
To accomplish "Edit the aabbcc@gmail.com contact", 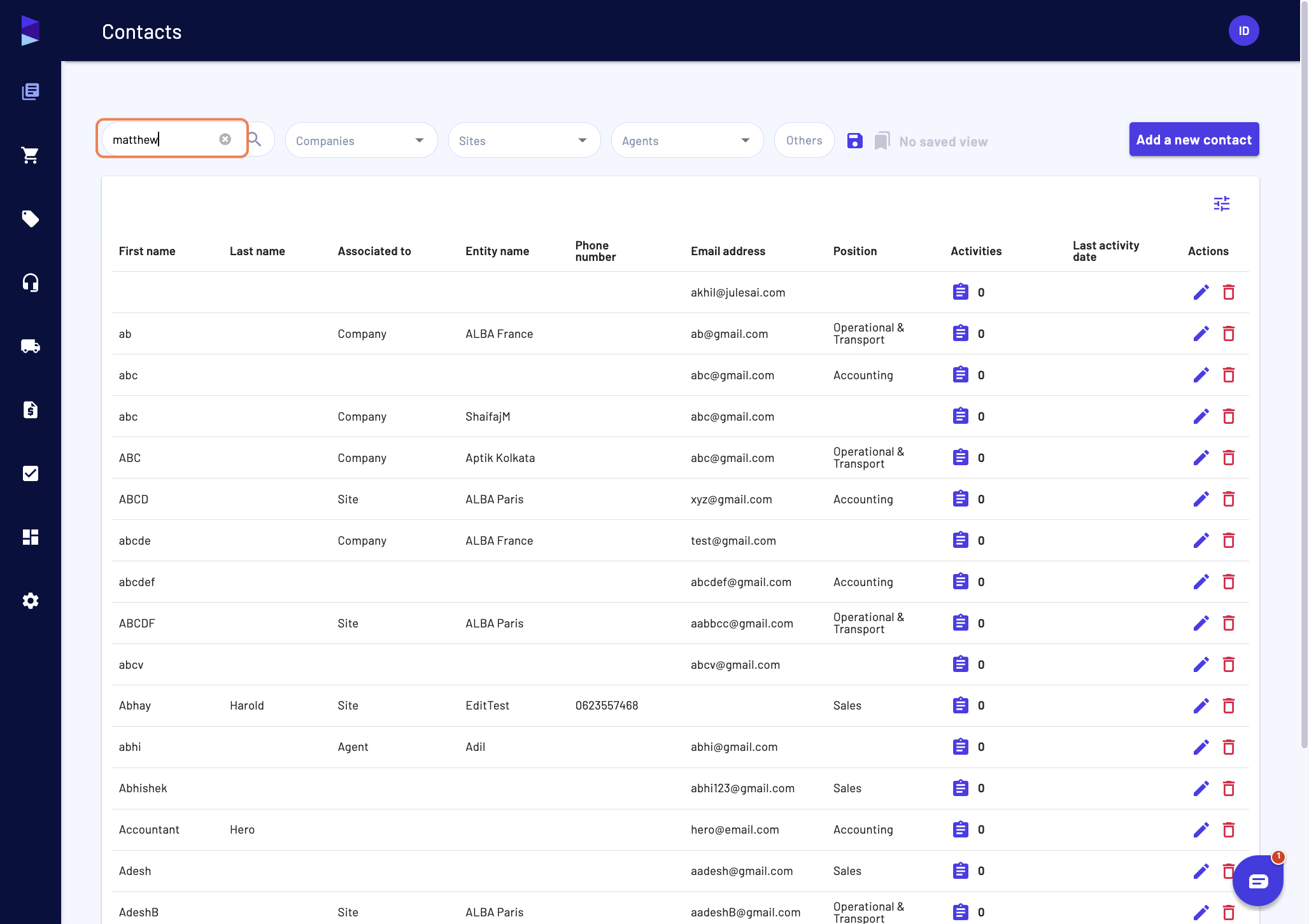I will [x=1201, y=623].
